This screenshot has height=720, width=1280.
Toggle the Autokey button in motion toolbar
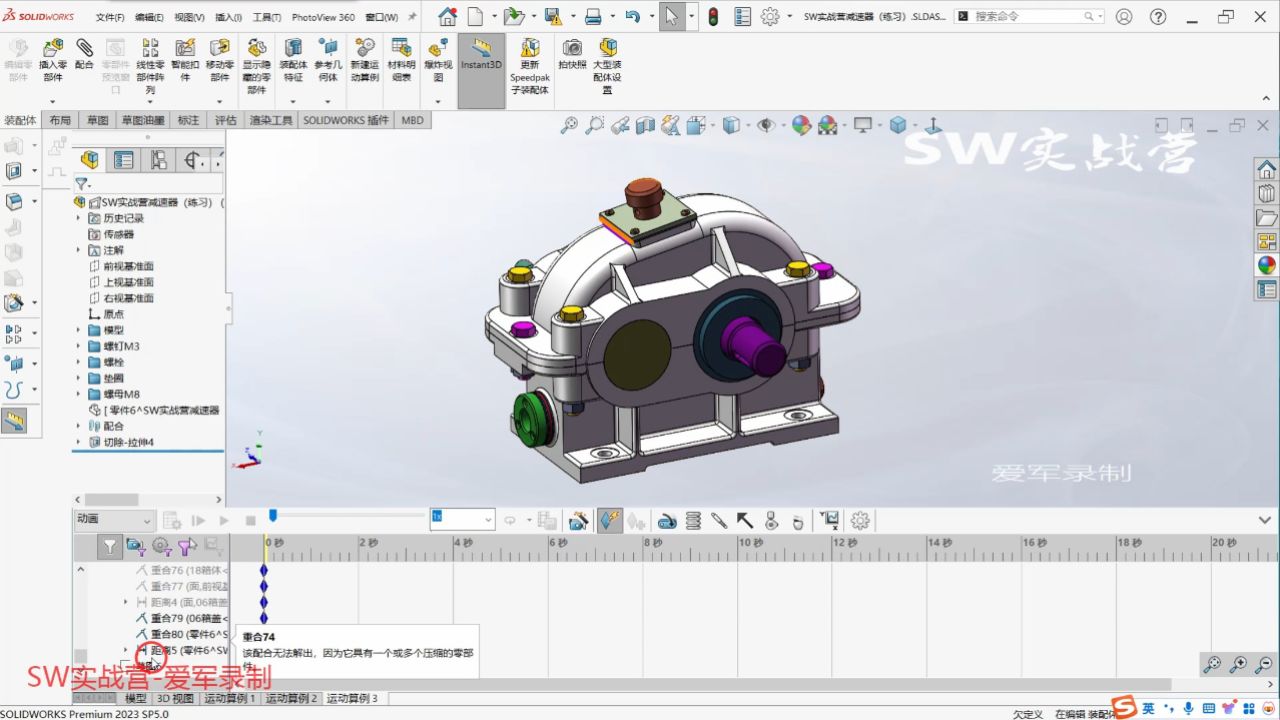point(610,520)
